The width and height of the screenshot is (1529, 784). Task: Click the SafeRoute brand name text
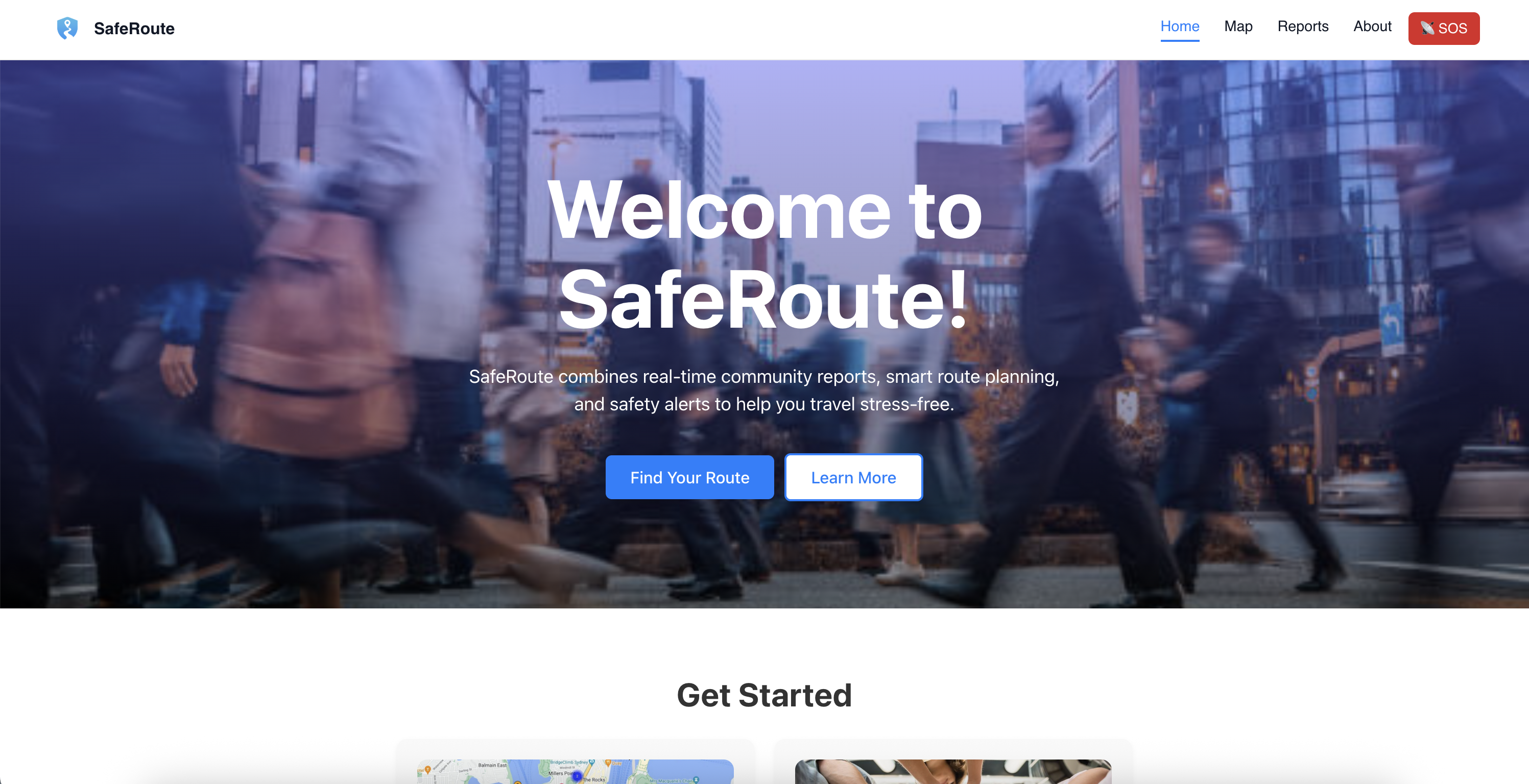tap(134, 29)
